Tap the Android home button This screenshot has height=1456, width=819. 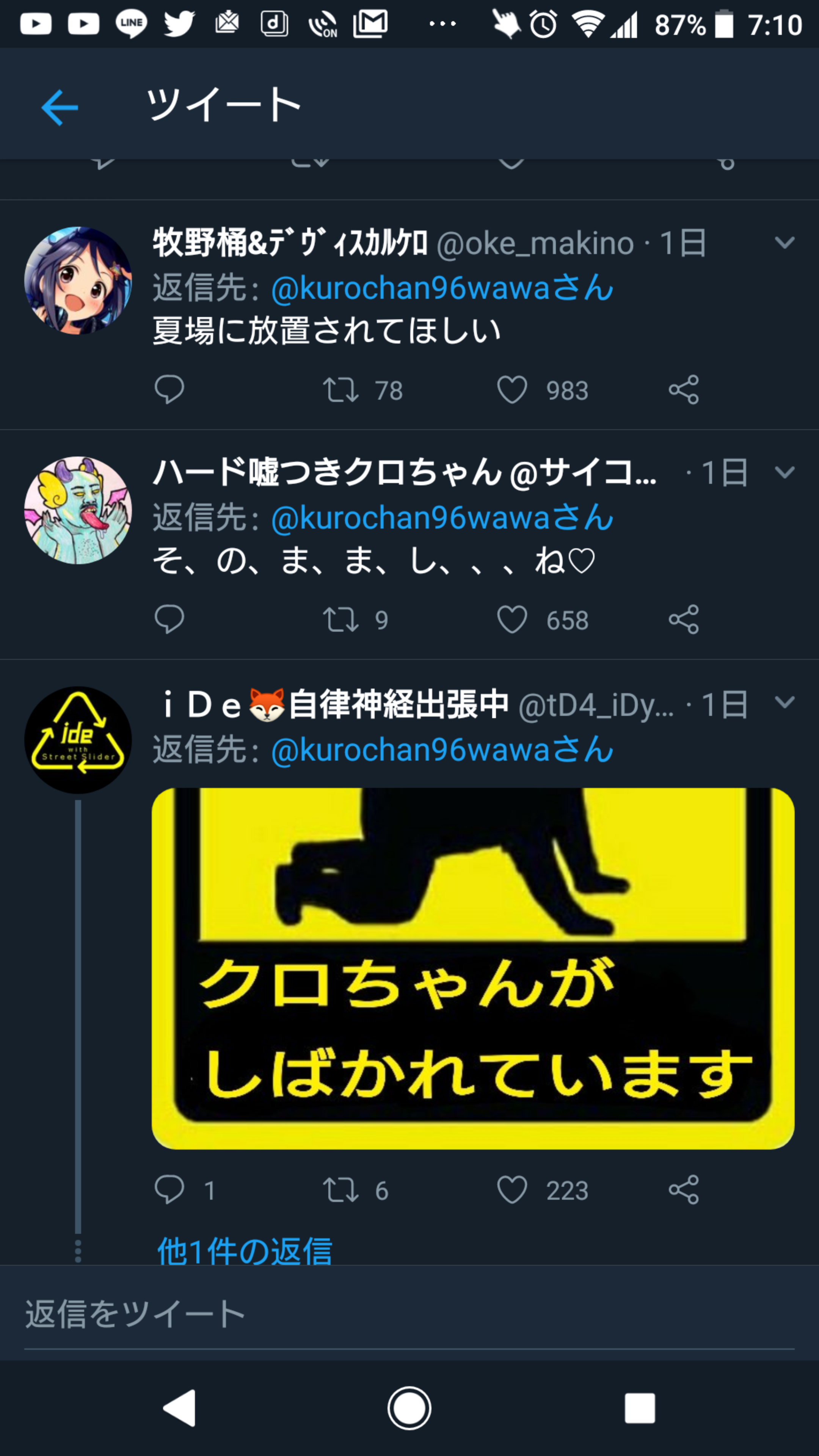(409, 1408)
